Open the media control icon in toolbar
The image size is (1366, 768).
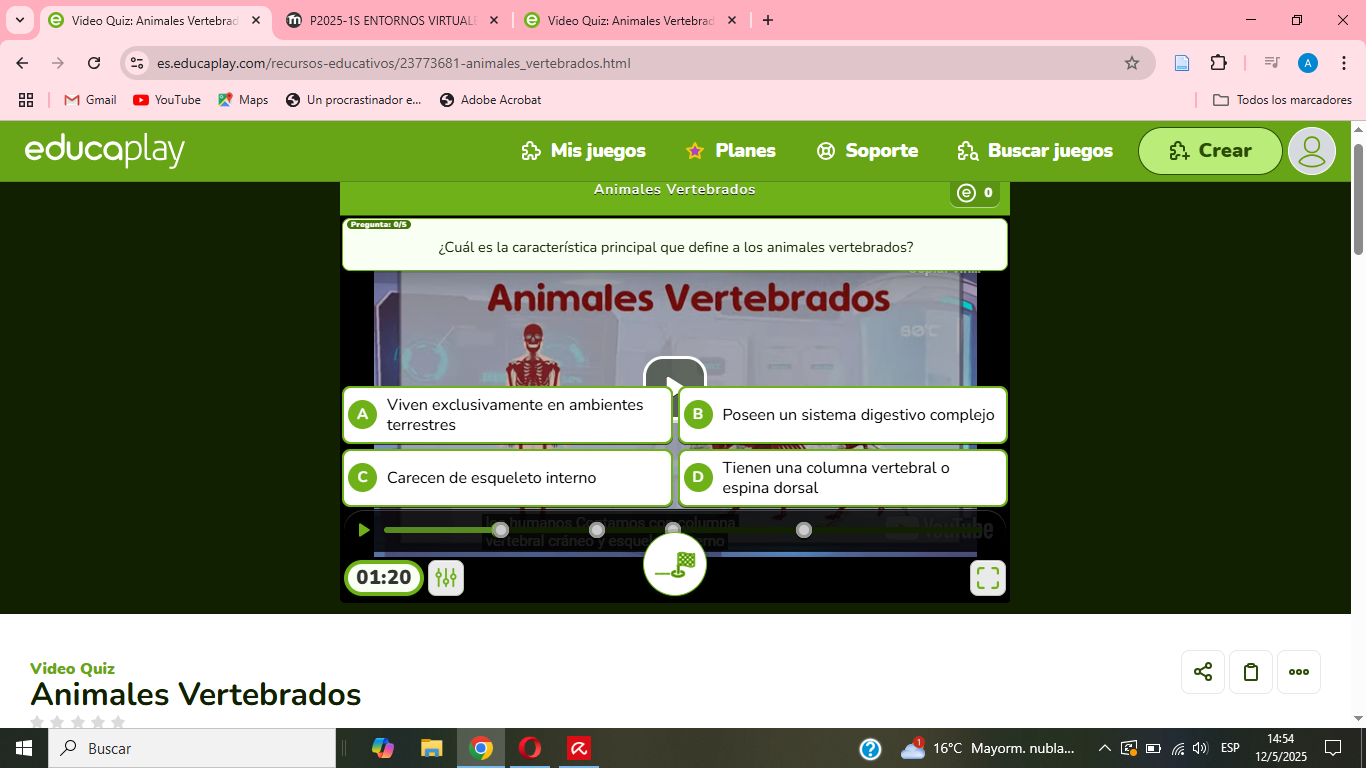tap(1272, 63)
